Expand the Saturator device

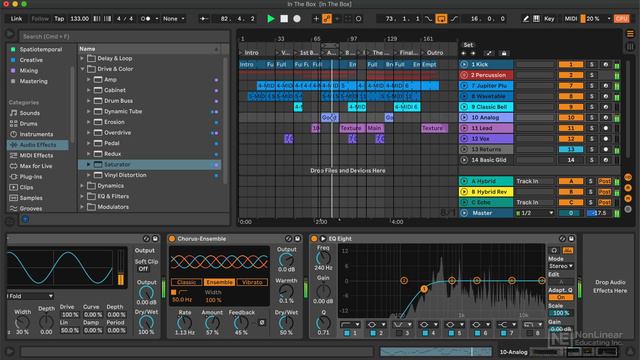click(89, 164)
